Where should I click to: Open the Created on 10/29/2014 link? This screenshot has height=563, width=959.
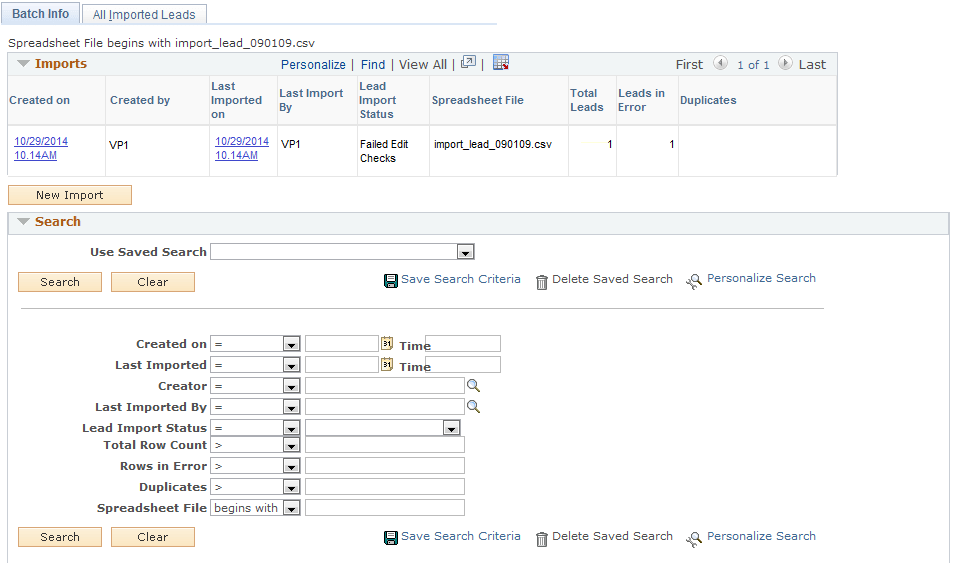(41, 148)
